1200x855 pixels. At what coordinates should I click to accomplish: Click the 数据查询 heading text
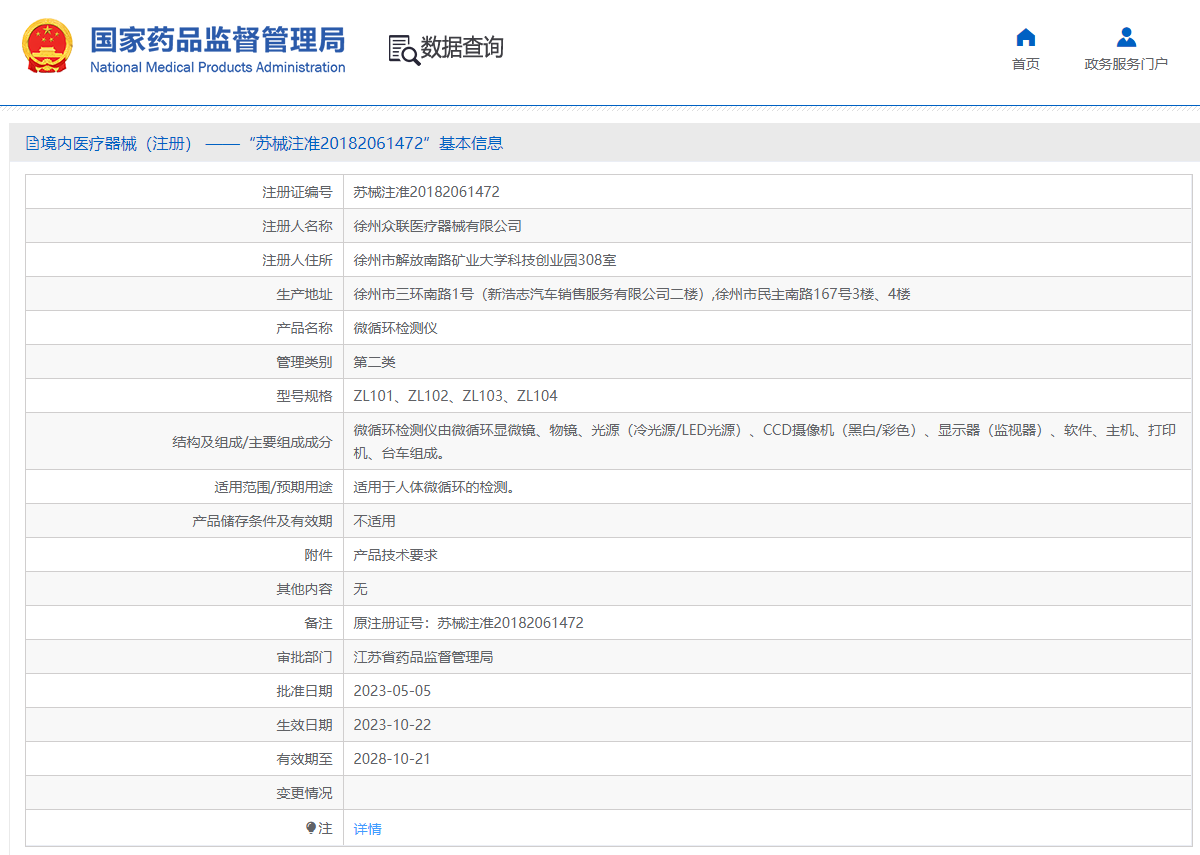coord(462,47)
